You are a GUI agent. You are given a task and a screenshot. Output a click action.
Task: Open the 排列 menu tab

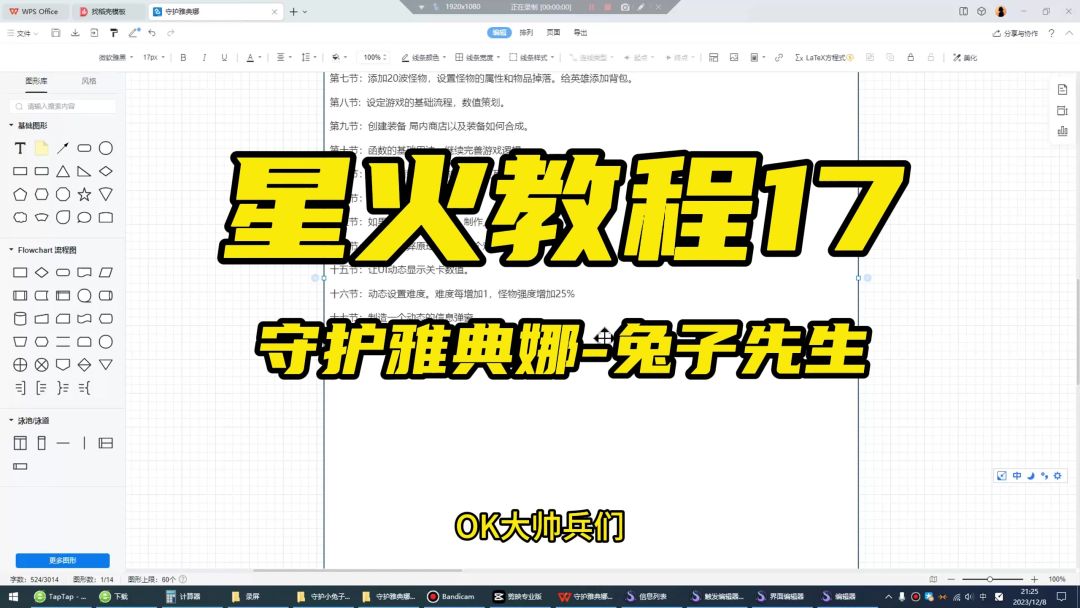(526, 33)
